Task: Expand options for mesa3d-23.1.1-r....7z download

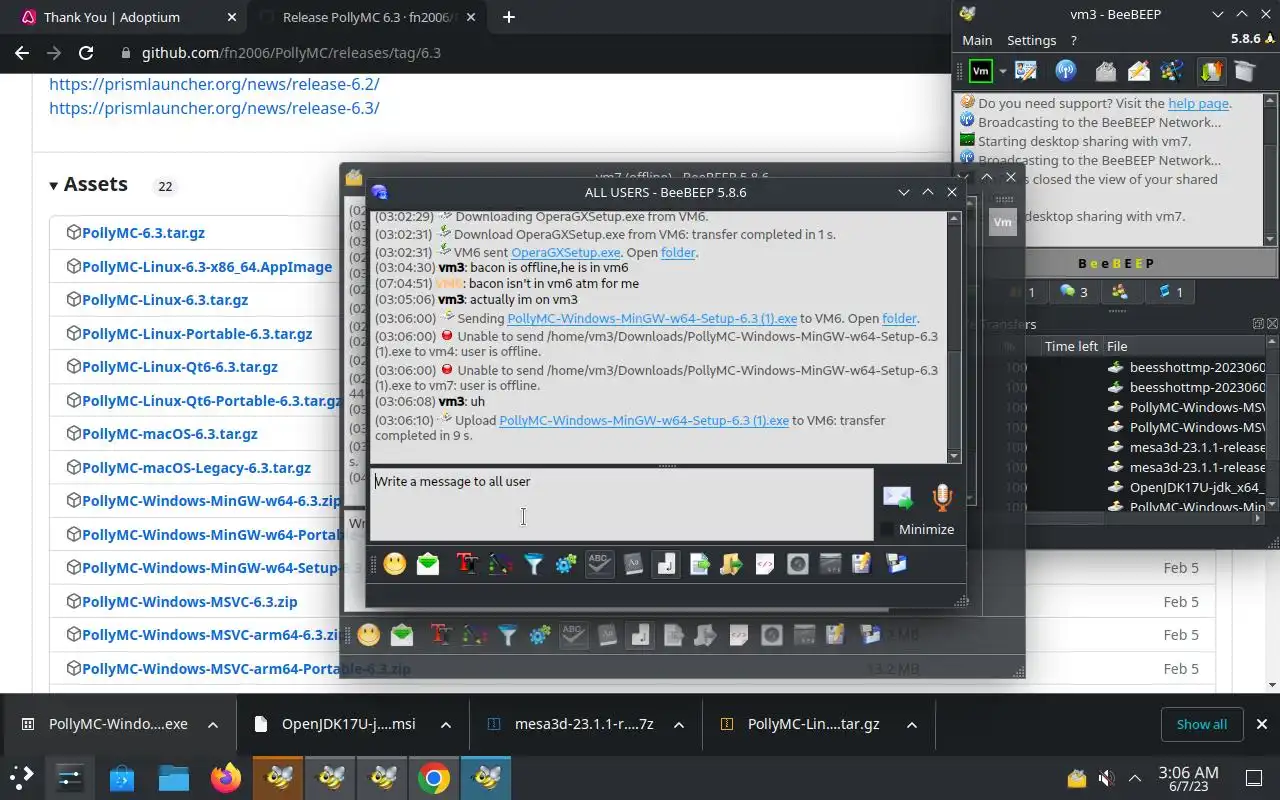Action: point(679,724)
